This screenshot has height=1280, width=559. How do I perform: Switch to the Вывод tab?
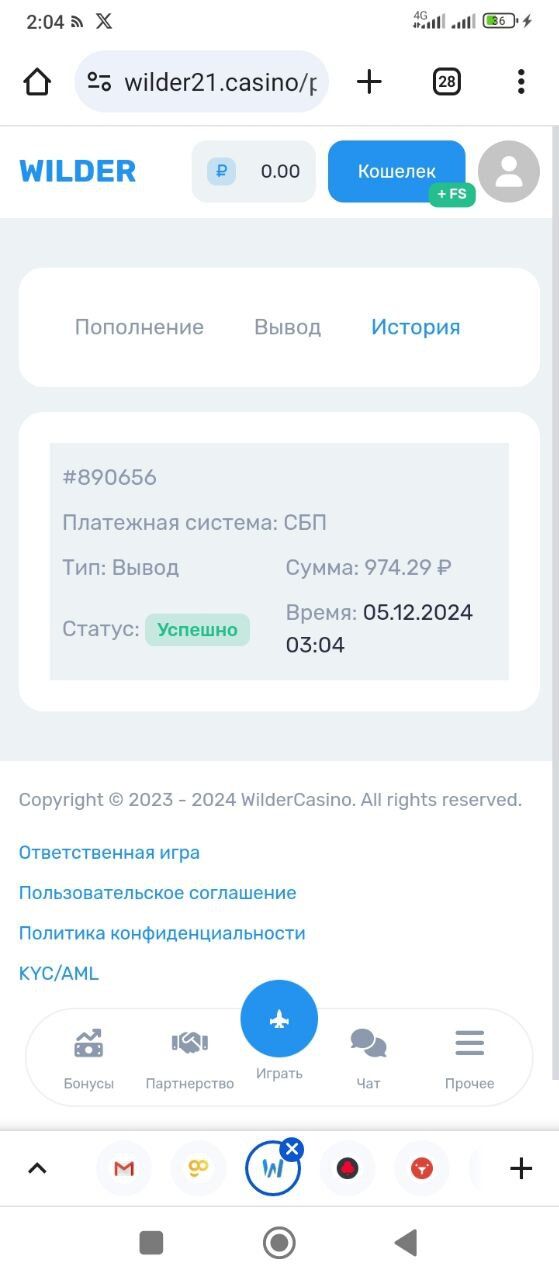pos(287,327)
